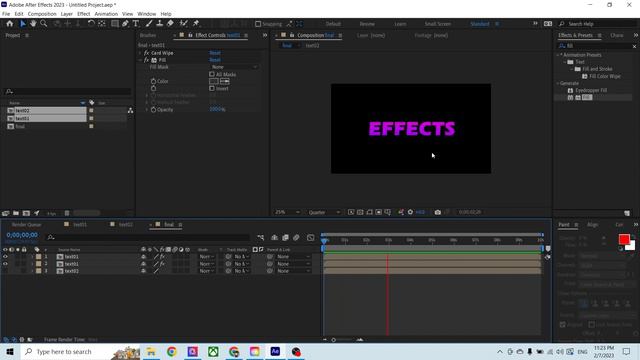This screenshot has height=360, width=640.
Task: Toggle the Snapping checkbox
Action: [x=258, y=24]
